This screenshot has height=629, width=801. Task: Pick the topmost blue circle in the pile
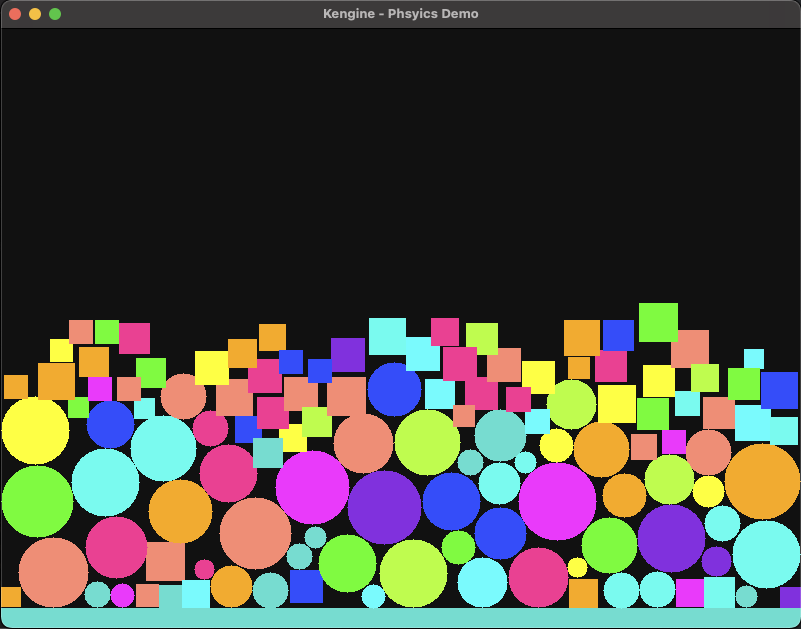point(394,389)
